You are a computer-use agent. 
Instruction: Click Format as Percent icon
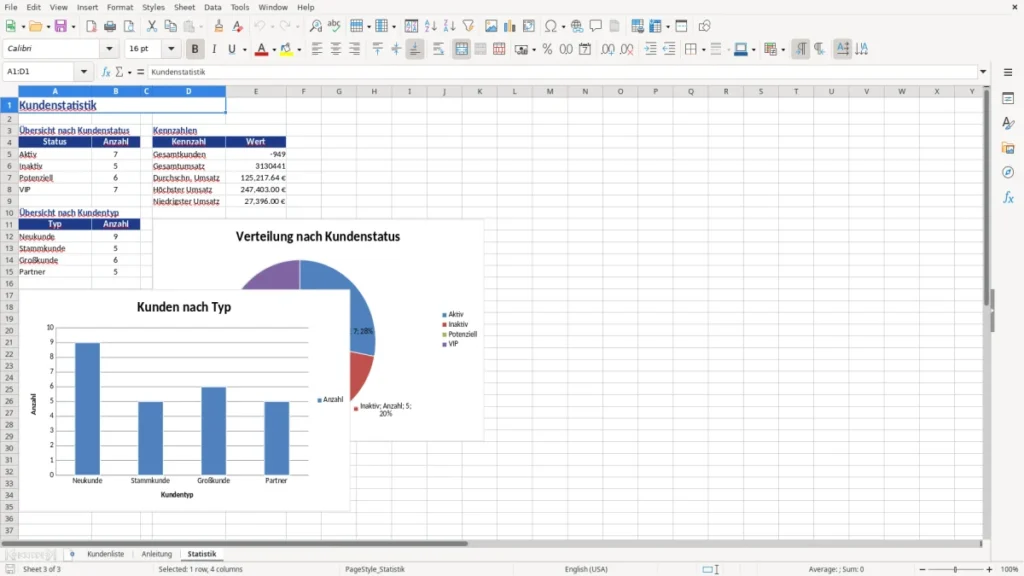pyautogui.click(x=547, y=49)
